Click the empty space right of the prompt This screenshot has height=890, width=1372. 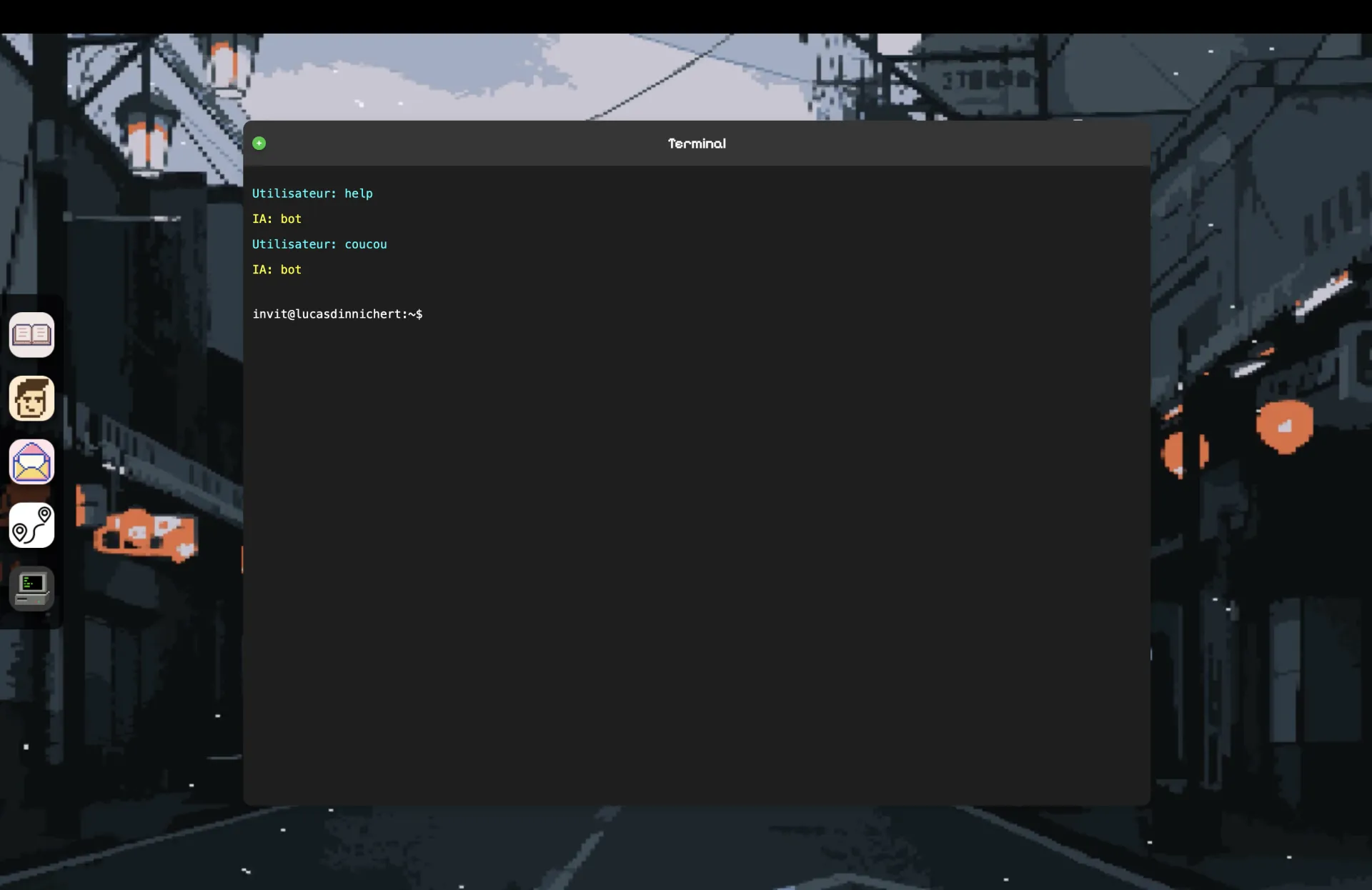click(x=786, y=314)
